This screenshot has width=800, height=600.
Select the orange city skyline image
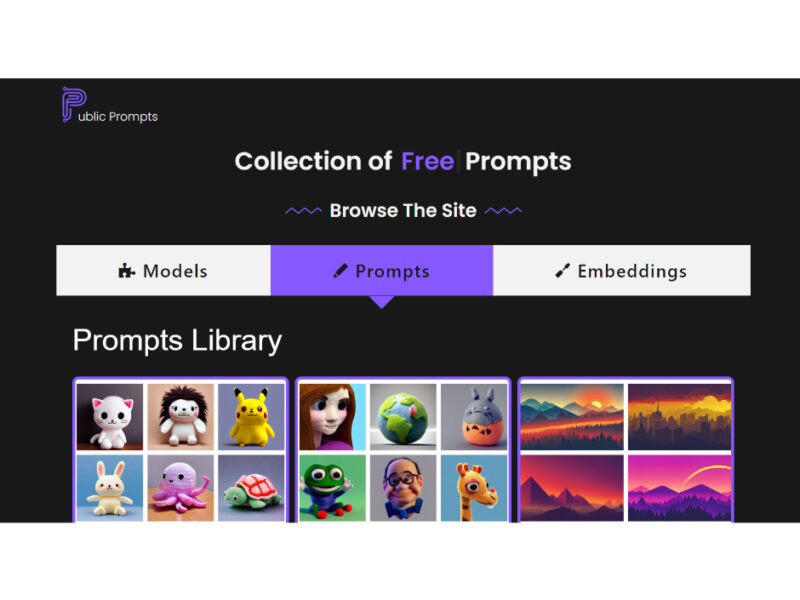point(680,417)
